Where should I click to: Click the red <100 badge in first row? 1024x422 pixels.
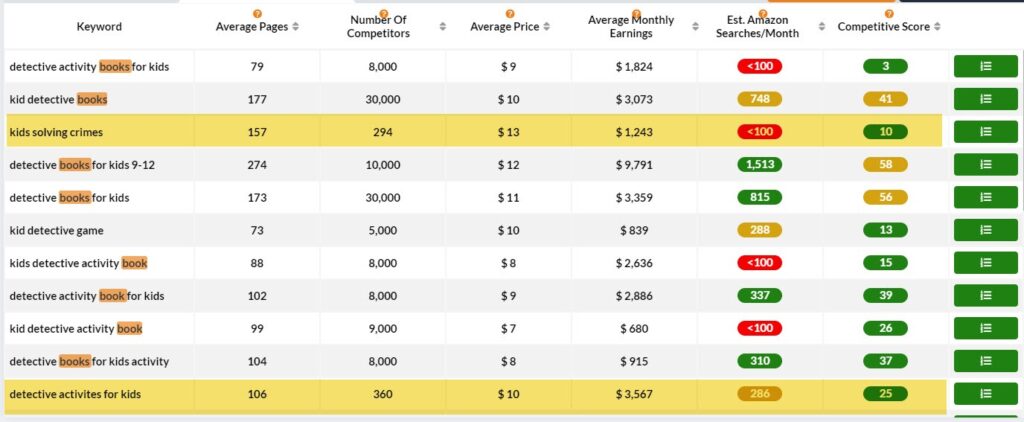[x=760, y=66]
